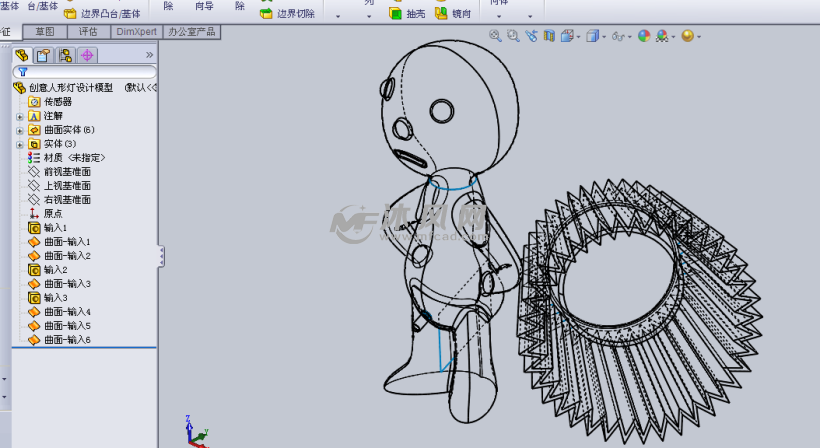
Task: Click the panel collapse handle
Action: [x=161, y=256]
